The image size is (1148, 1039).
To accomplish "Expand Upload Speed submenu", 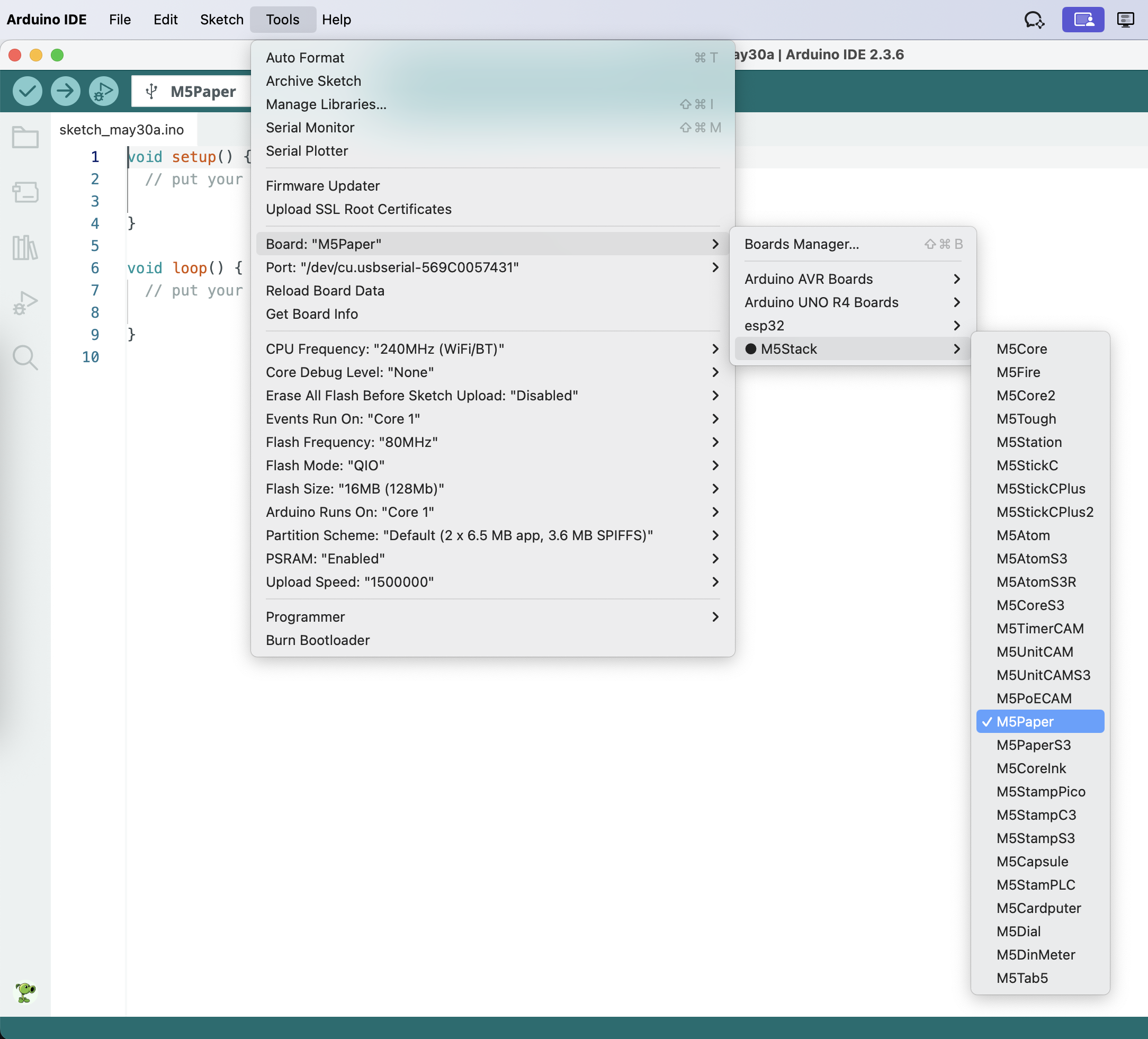I will (x=492, y=581).
